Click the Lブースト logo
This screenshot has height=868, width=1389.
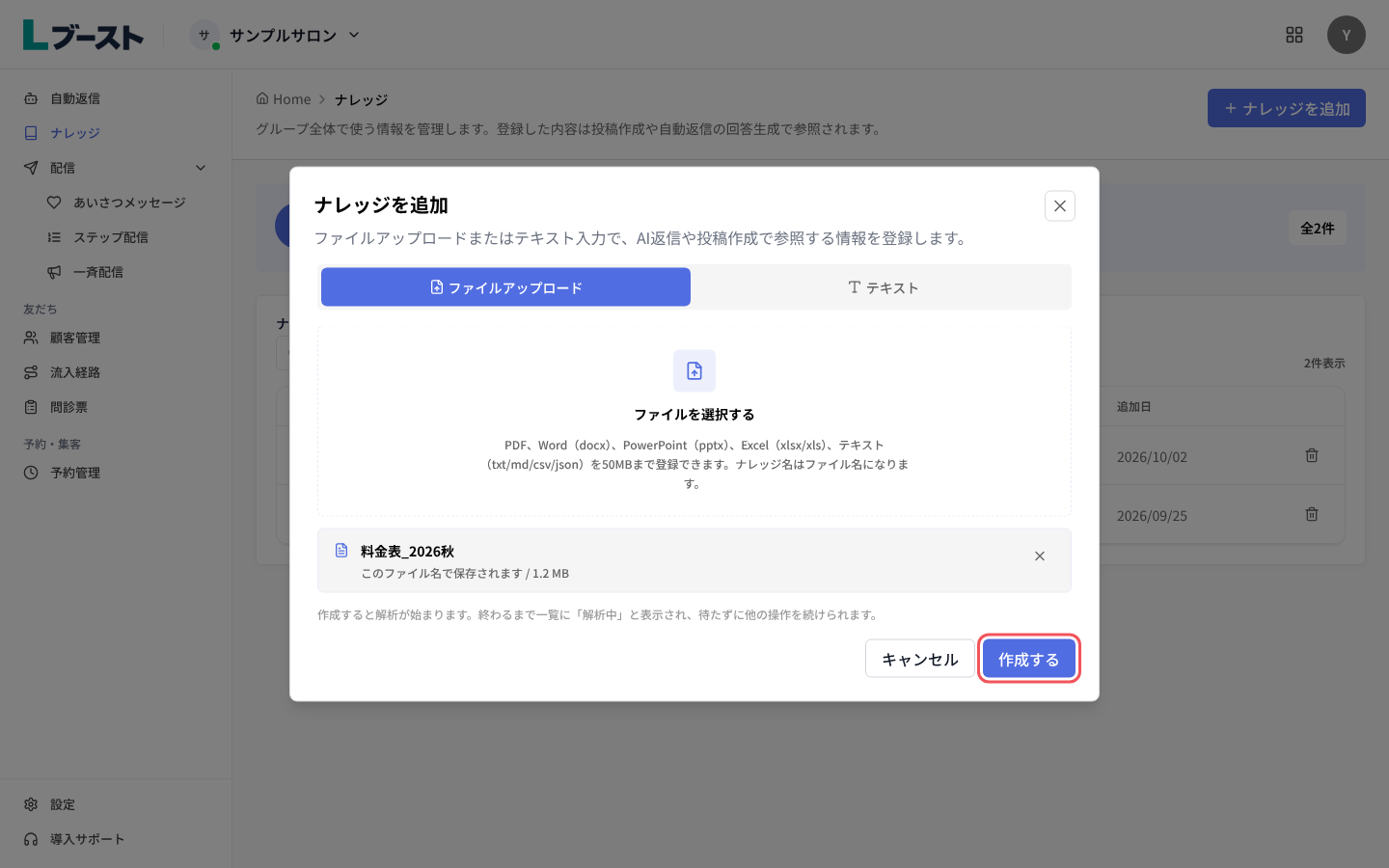[83, 35]
